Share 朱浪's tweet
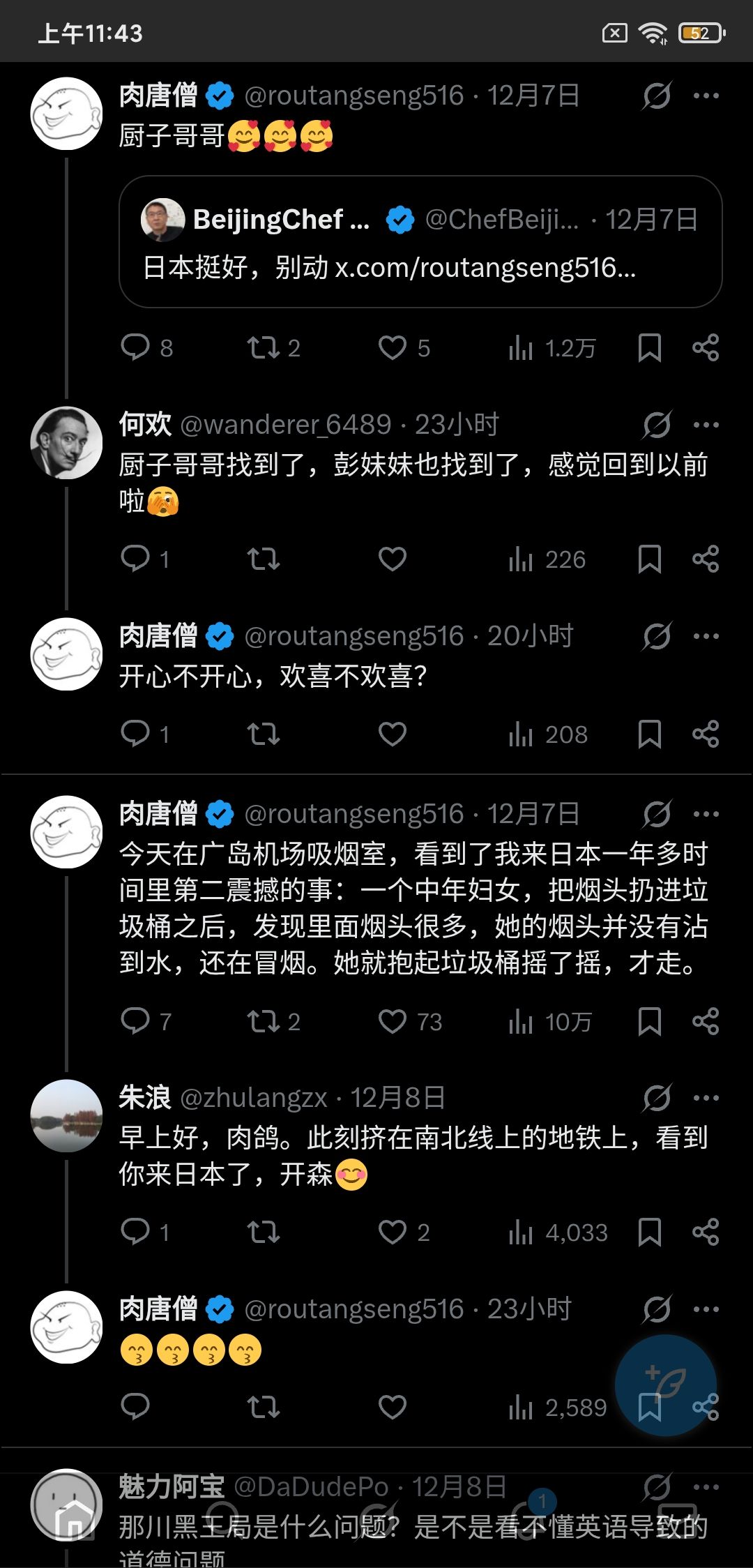The width and height of the screenshot is (753, 1568). 705,1232
